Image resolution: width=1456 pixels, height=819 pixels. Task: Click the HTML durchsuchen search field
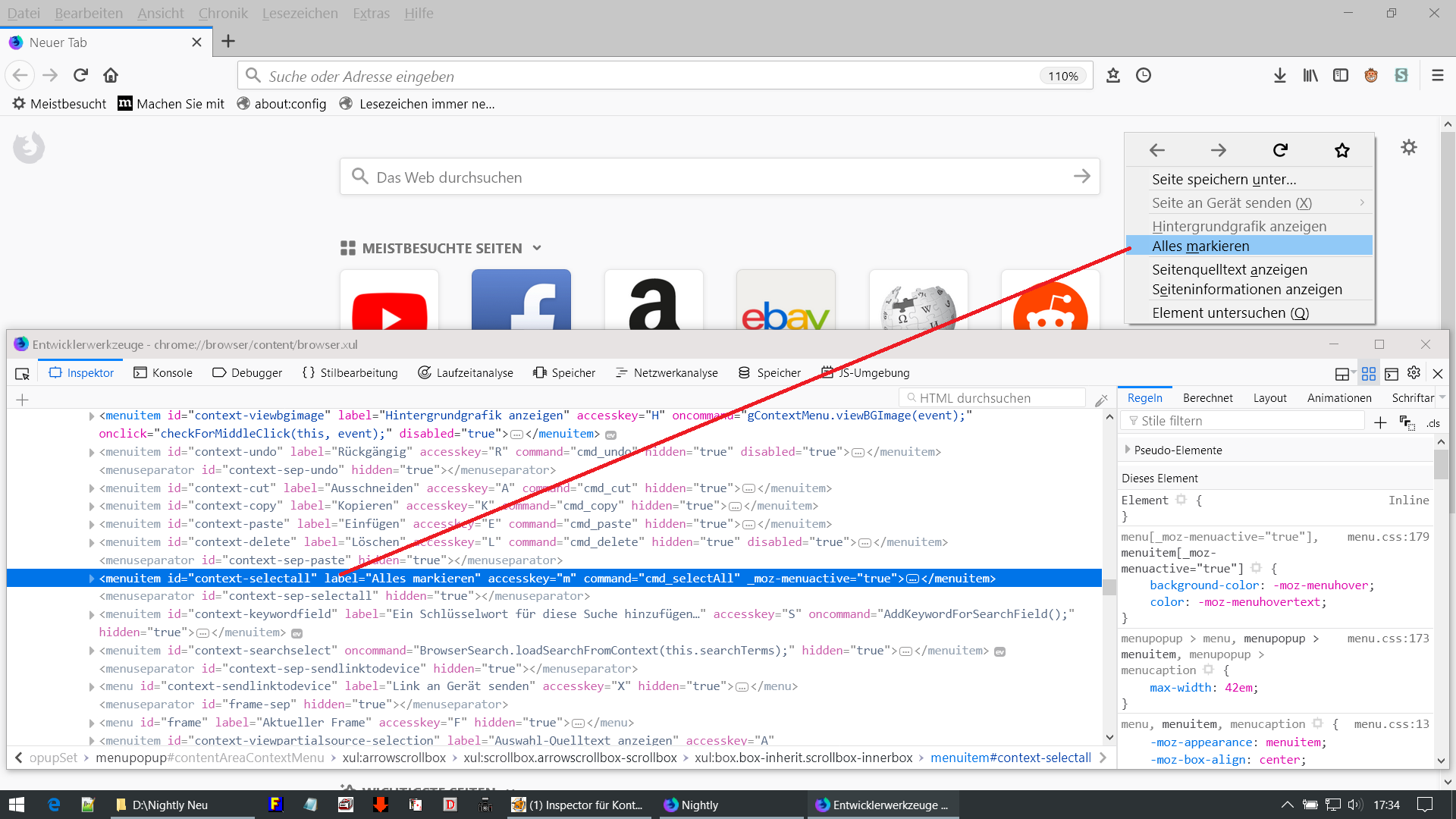tap(993, 398)
